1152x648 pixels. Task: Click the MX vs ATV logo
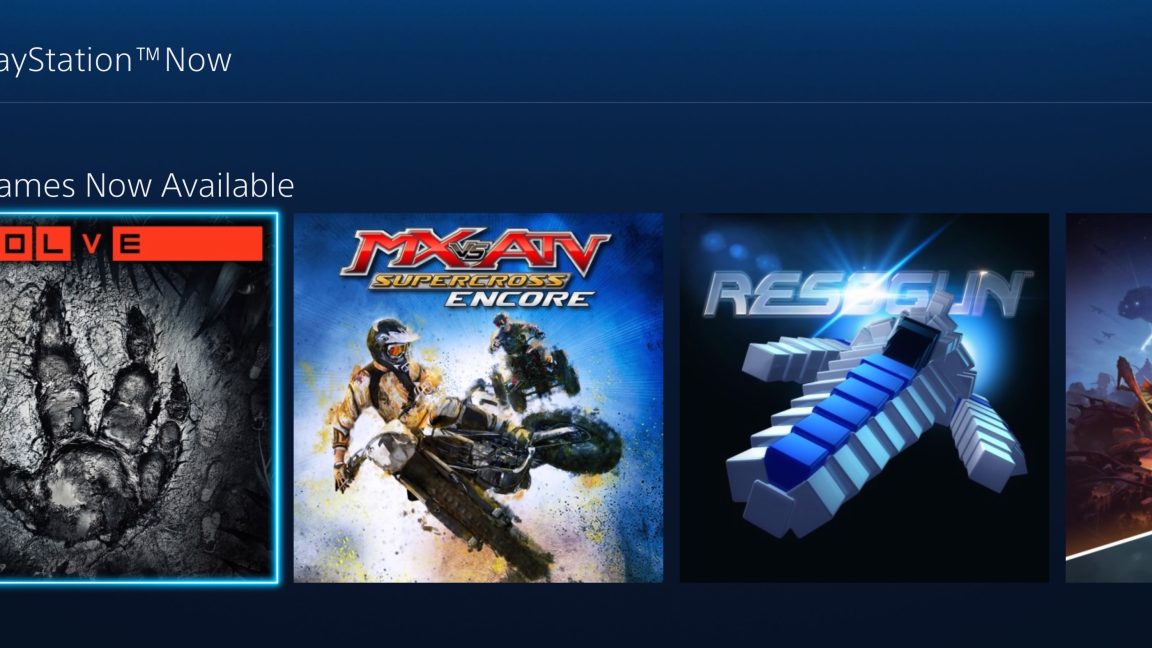pos(475,251)
